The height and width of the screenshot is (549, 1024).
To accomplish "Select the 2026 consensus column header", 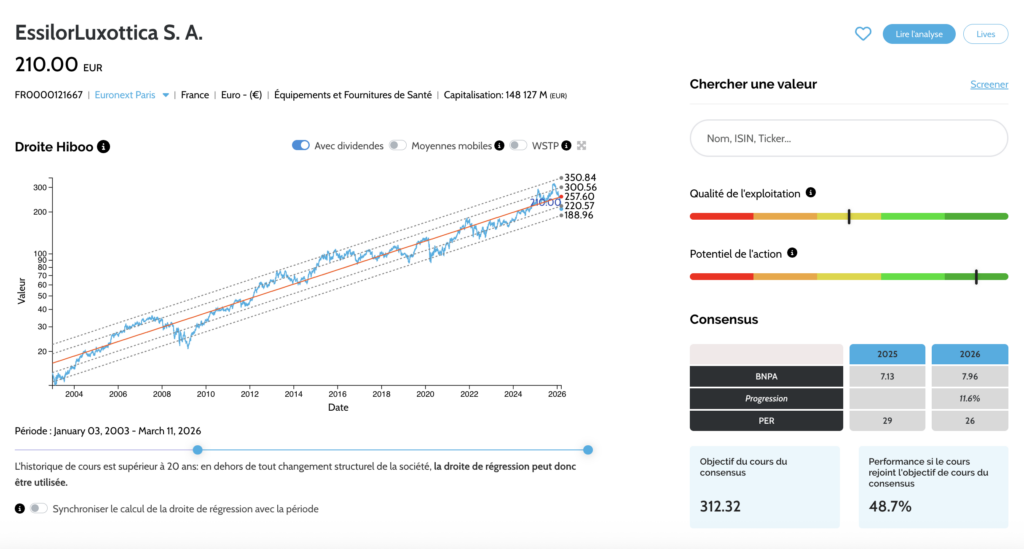I will coord(969,354).
